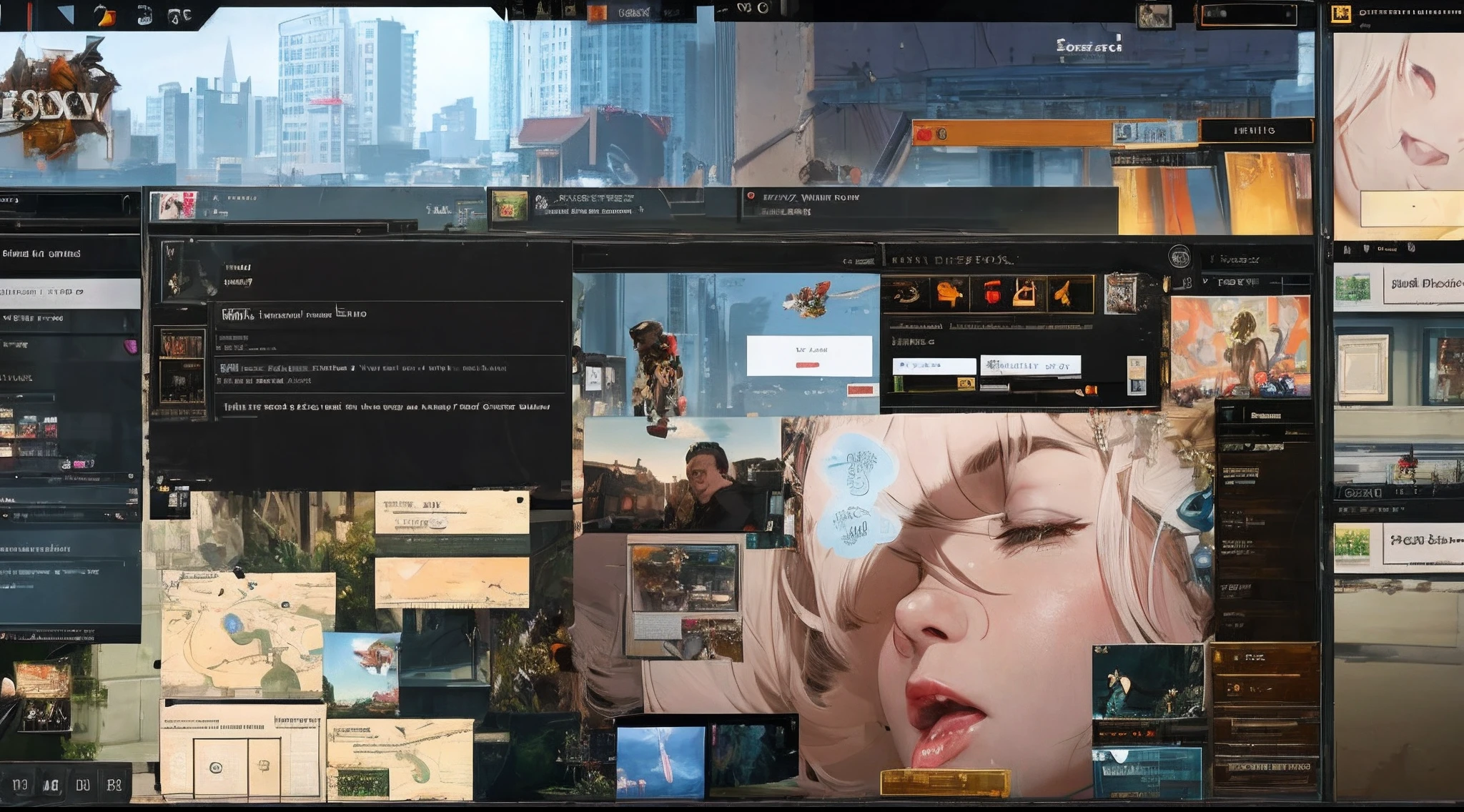This screenshot has height=812, width=1464.
Task: Click the blue triangle icon in top-left toolbar
Action: (66, 14)
